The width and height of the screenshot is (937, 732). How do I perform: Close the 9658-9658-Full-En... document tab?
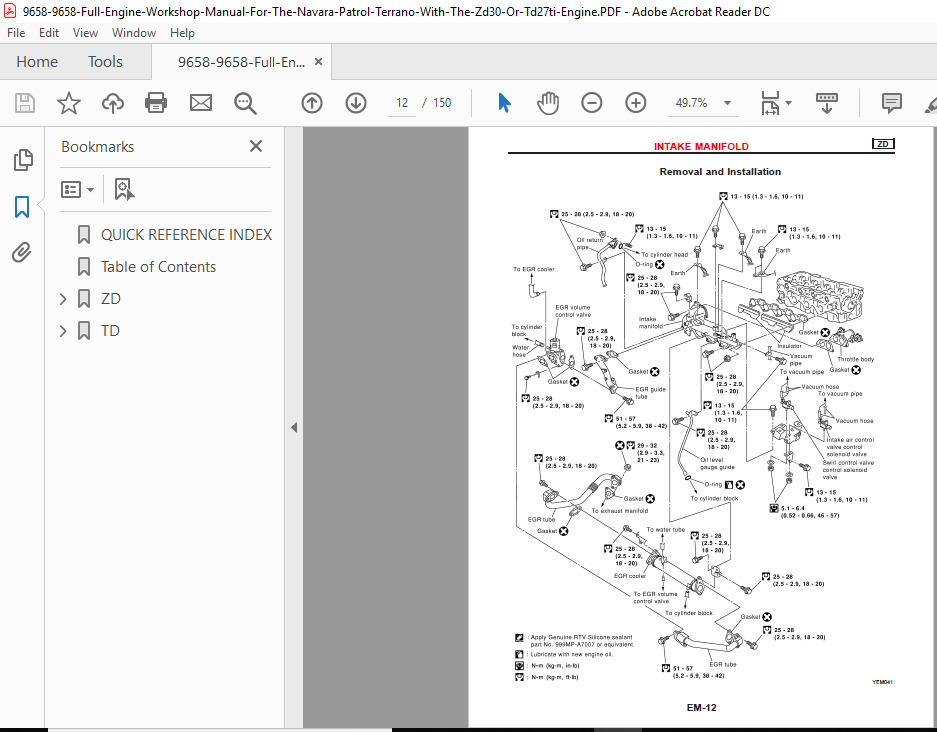point(319,62)
